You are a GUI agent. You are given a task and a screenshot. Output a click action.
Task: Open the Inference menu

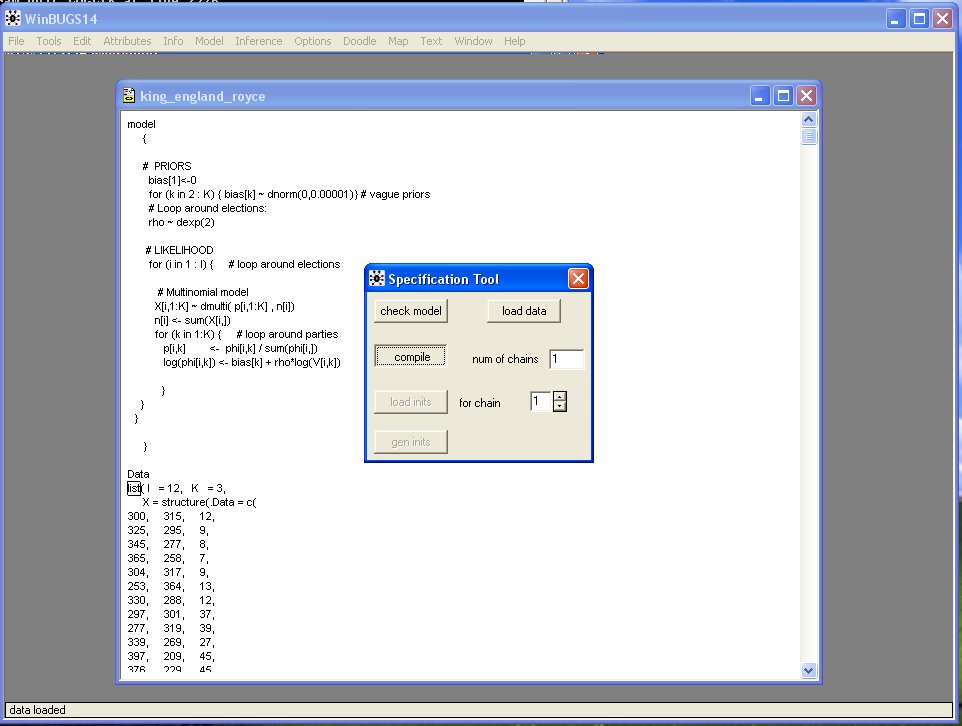pyautogui.click(x=258, y=41)
